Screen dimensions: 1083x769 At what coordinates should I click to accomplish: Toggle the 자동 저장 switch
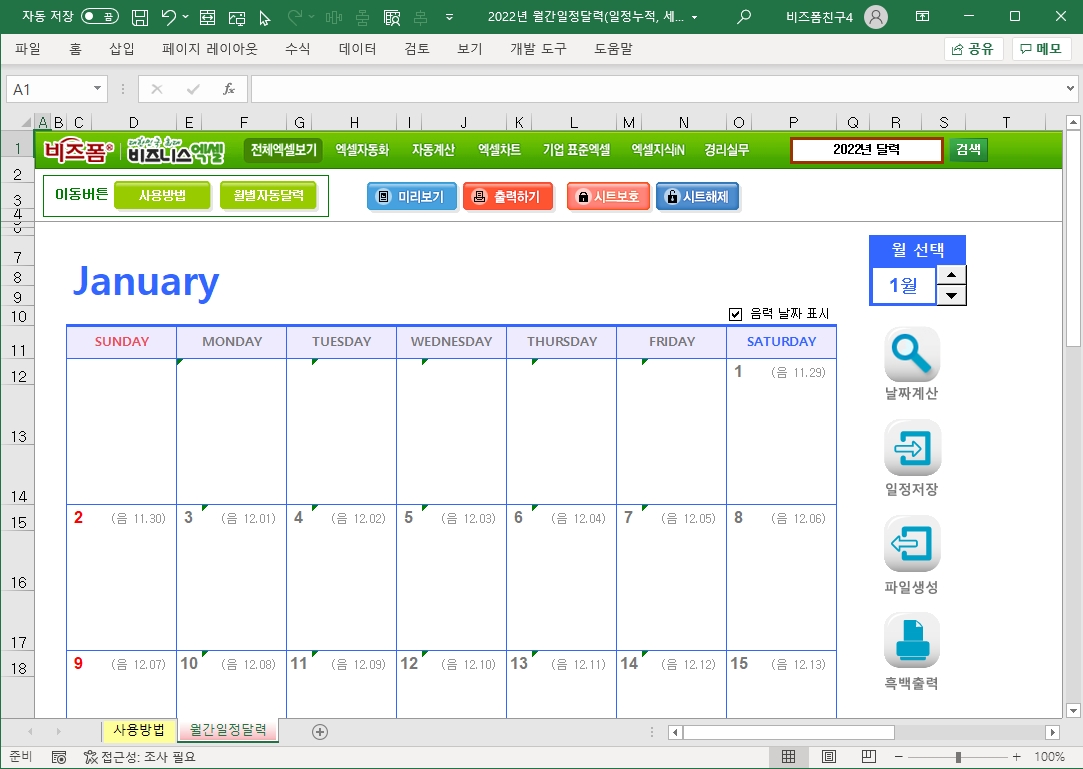pos(100,17)
